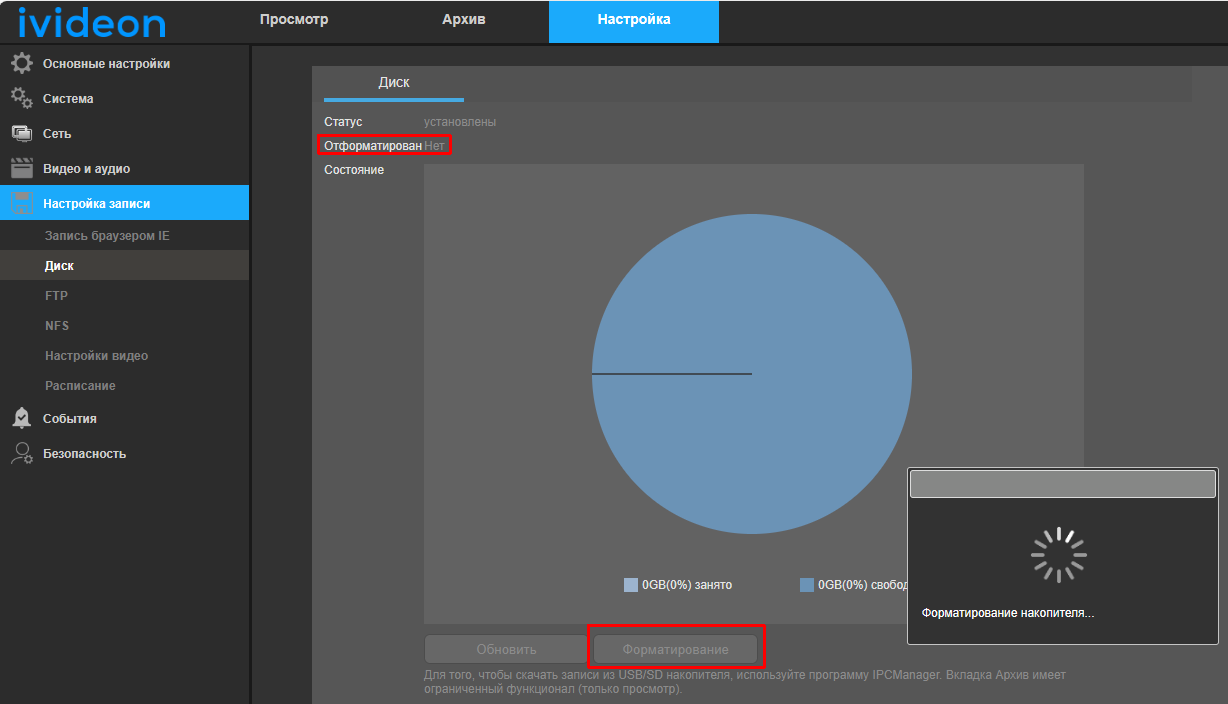Click the Нет formatted value
This screenshot has width=1228, height=704.
tap(434, 146)
